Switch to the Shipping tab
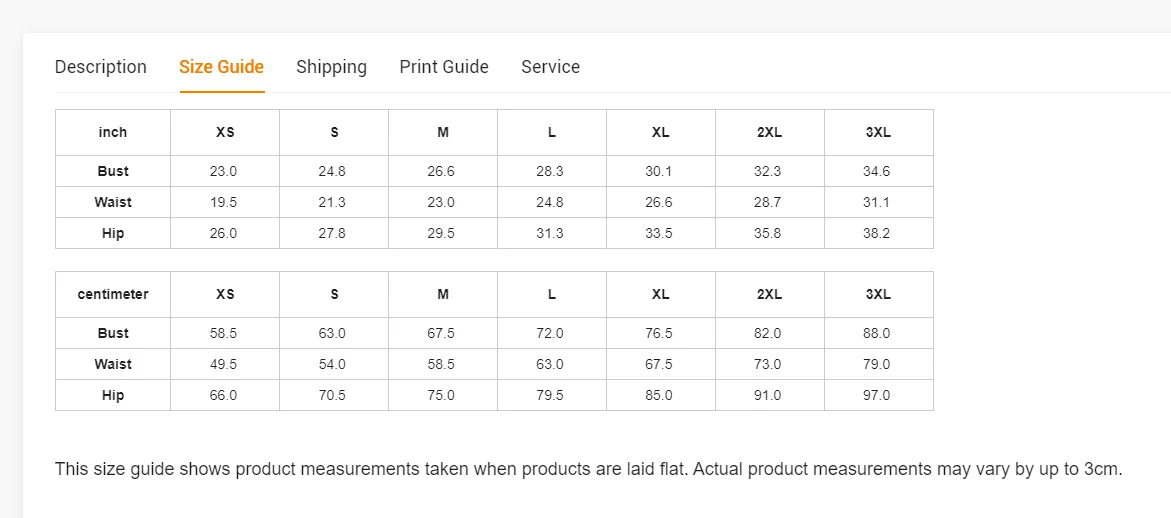This screenshot has height=518, width=1171. pos(332,67)
